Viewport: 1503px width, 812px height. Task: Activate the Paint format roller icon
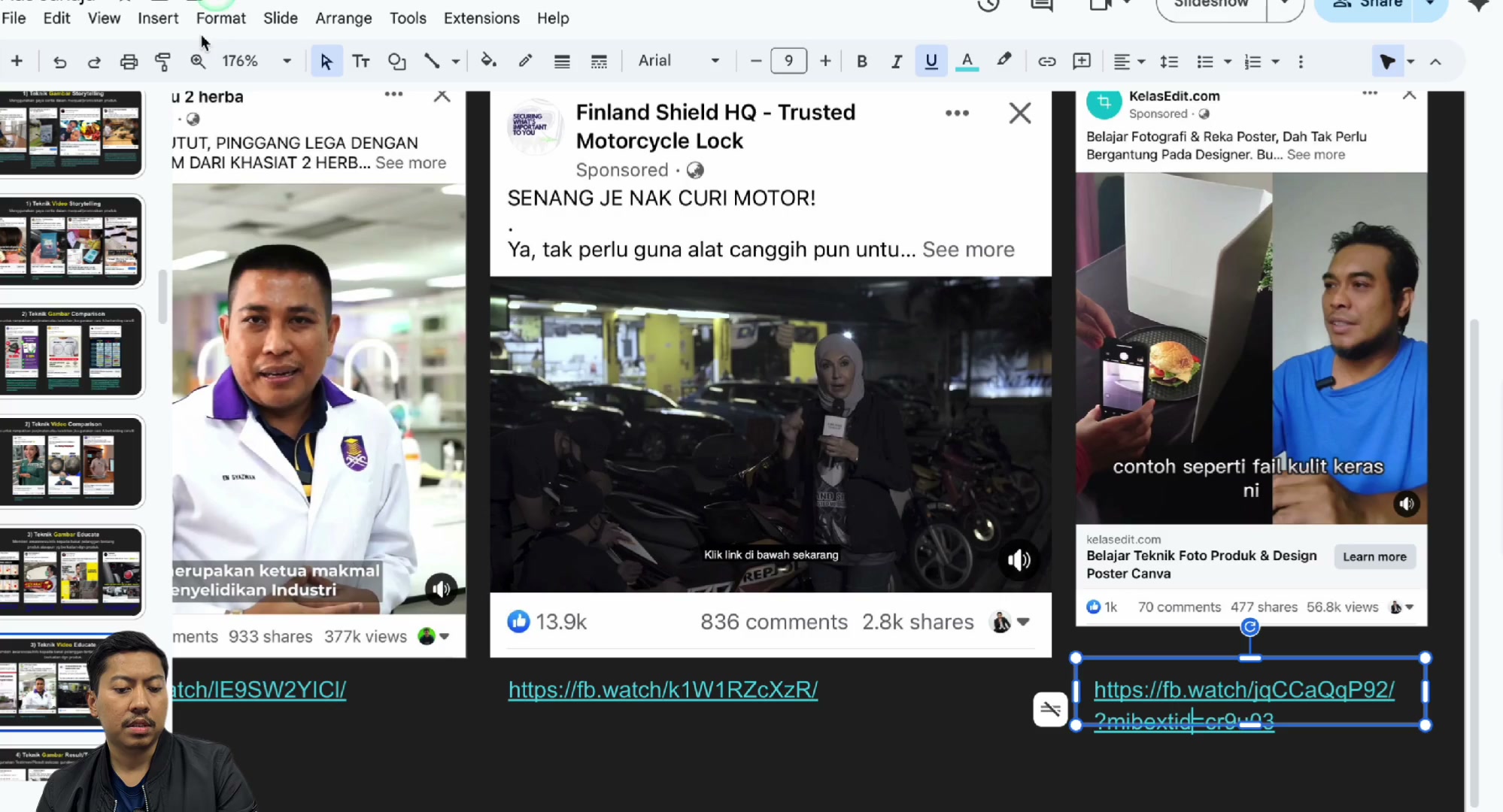coord(162,62)
